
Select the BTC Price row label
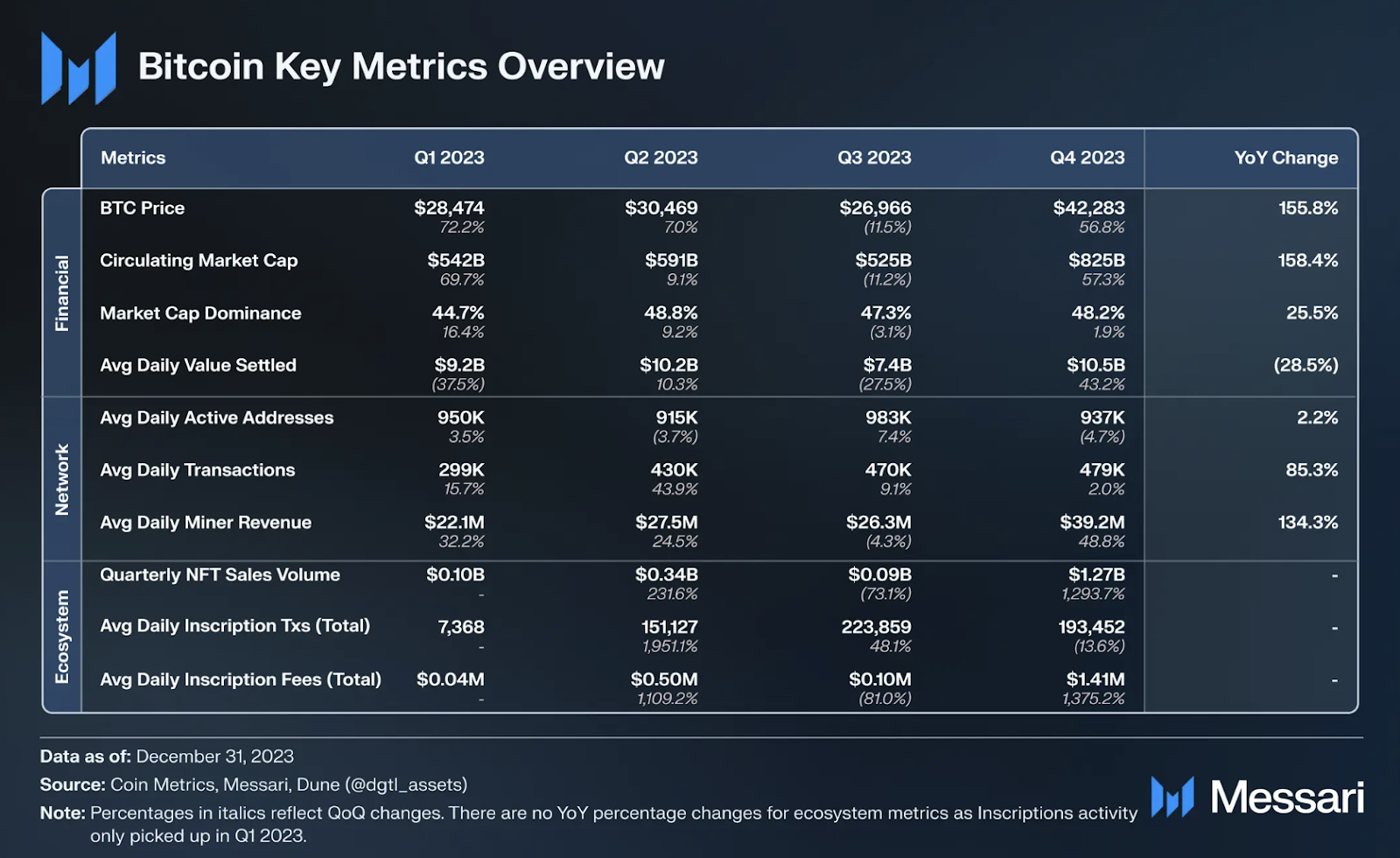[x=143, y=208]
